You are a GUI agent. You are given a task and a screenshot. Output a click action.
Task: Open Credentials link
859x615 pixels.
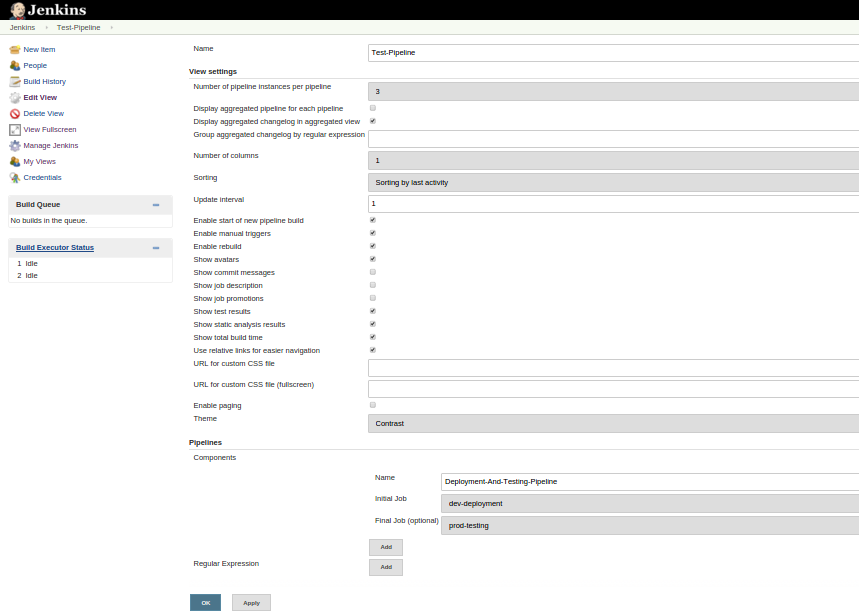click(x=43, y=177)
